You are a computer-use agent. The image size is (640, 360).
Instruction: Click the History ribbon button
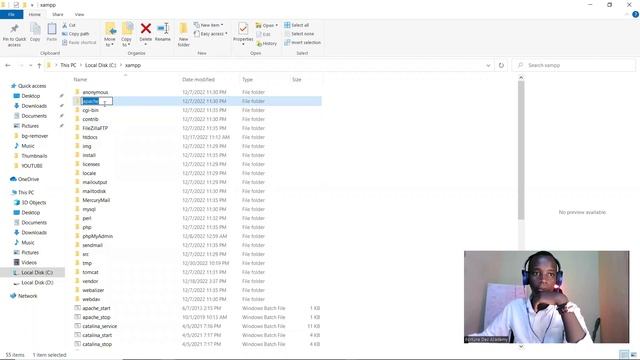click(266, 43)
